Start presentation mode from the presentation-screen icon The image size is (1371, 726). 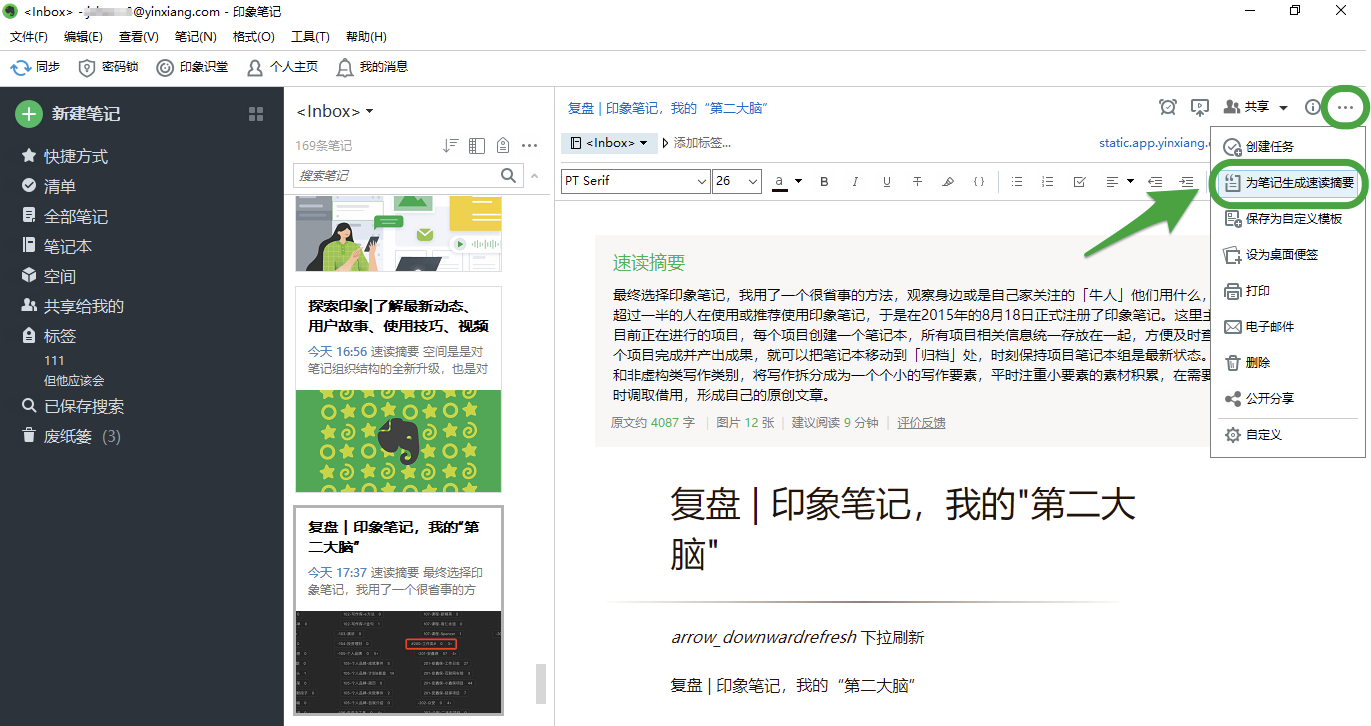click(1200, 107)
